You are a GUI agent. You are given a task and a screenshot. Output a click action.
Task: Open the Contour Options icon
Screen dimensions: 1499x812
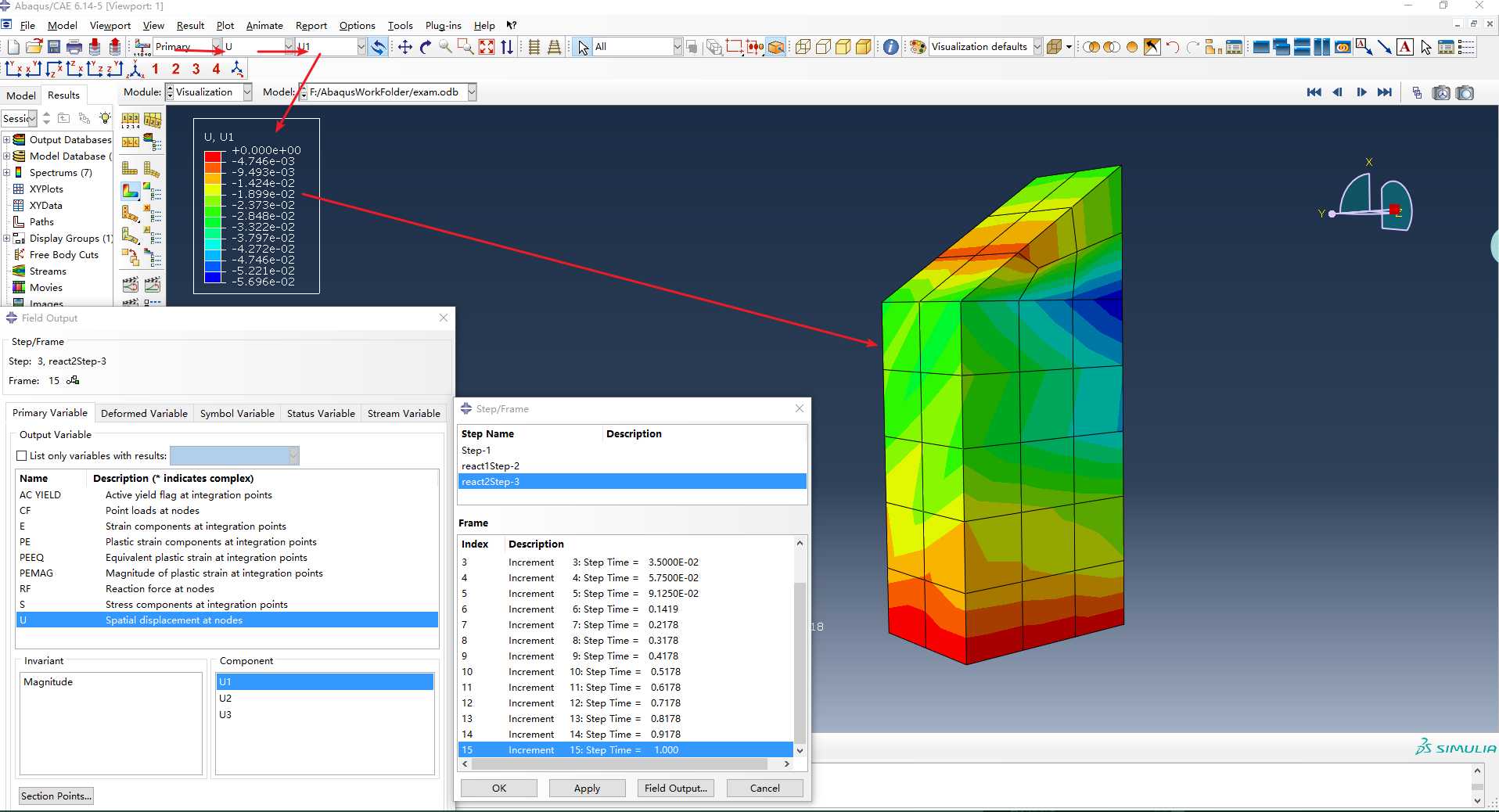[x=153, y=191]
